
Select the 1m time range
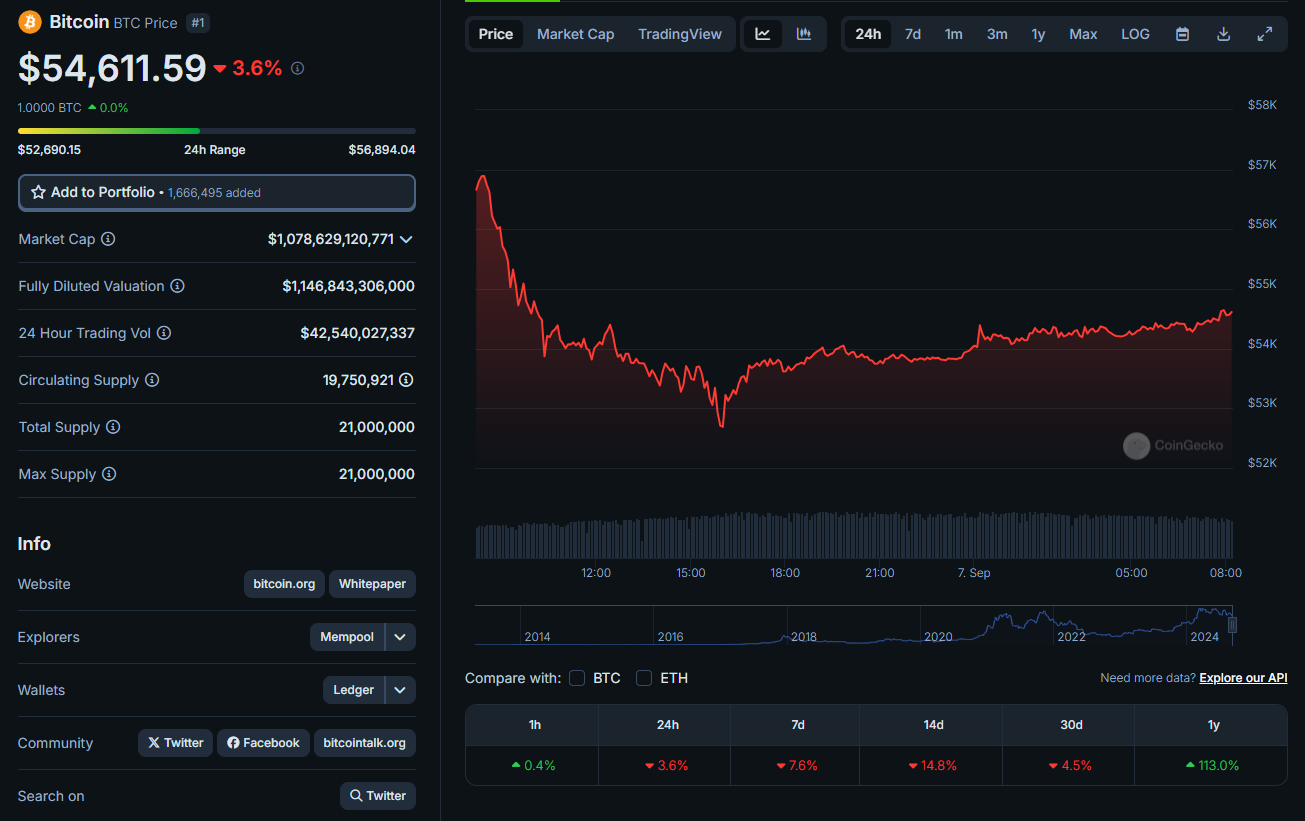(954, 34)
